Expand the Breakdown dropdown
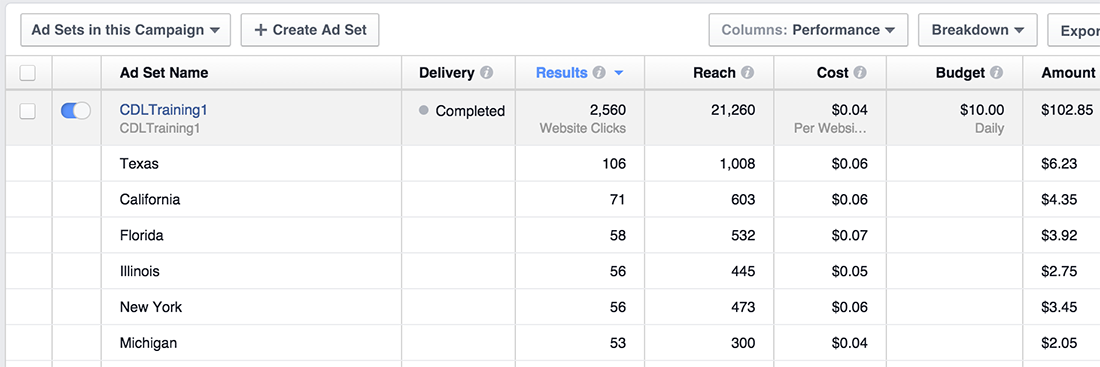1100x367 pixels. pyautogui.click(x=977, y=30)
